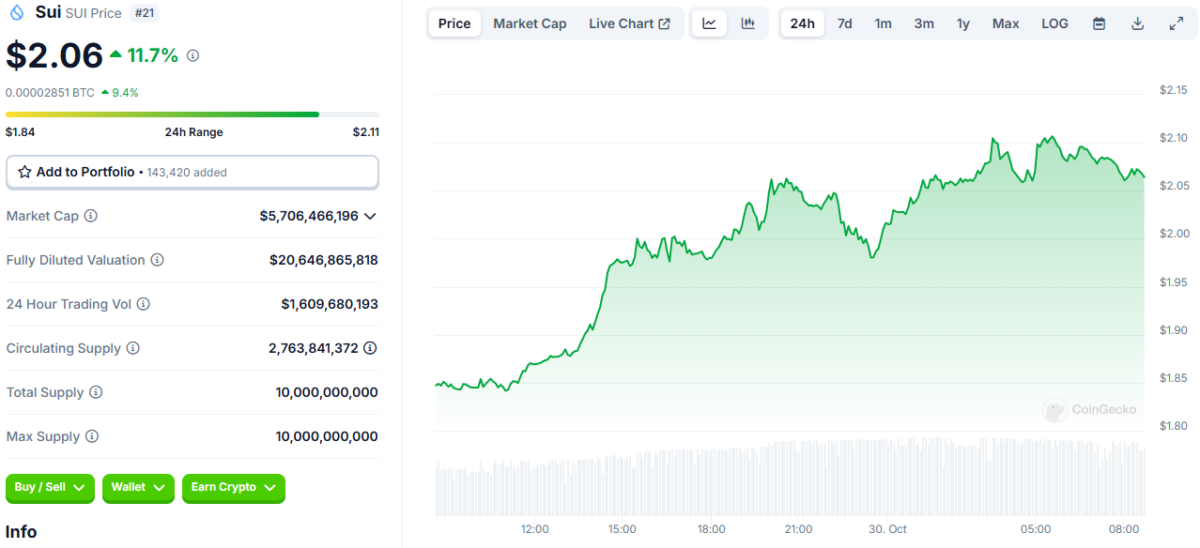Open 24 Hour Trading Vol info icon
1200x548 pixels.
[144, 304]
